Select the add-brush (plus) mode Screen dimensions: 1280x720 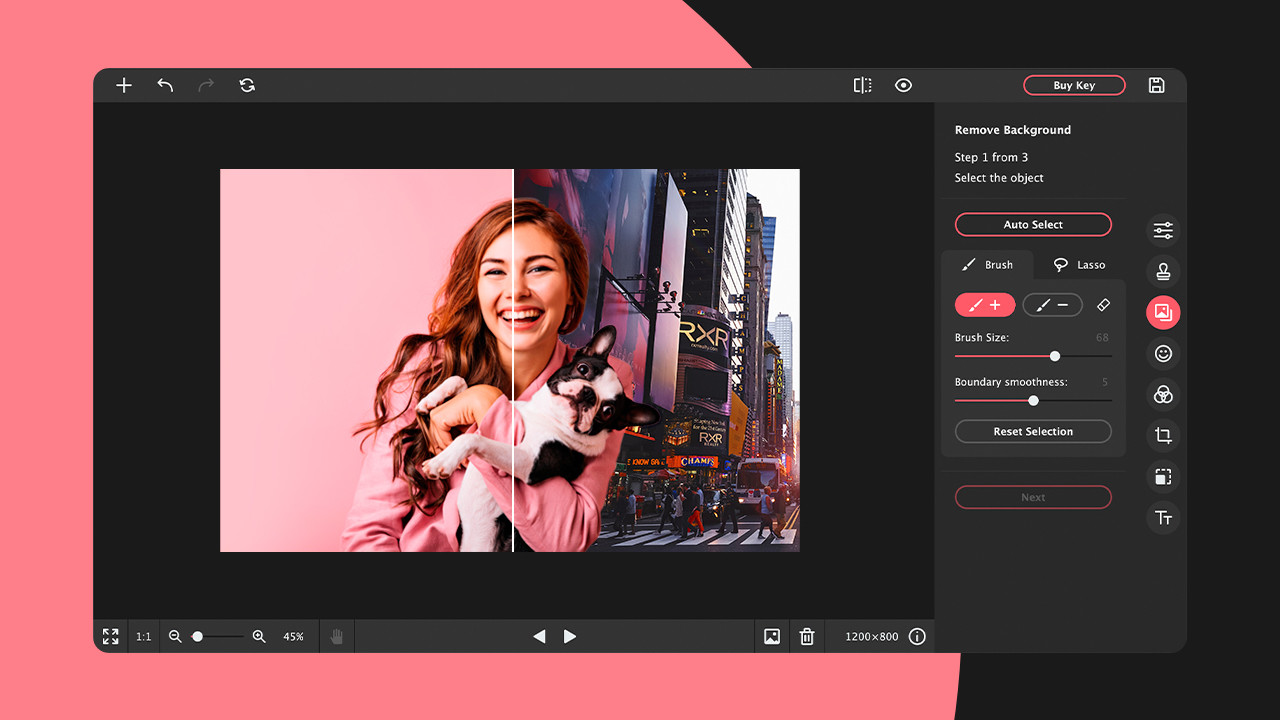(x=985, y=305)
